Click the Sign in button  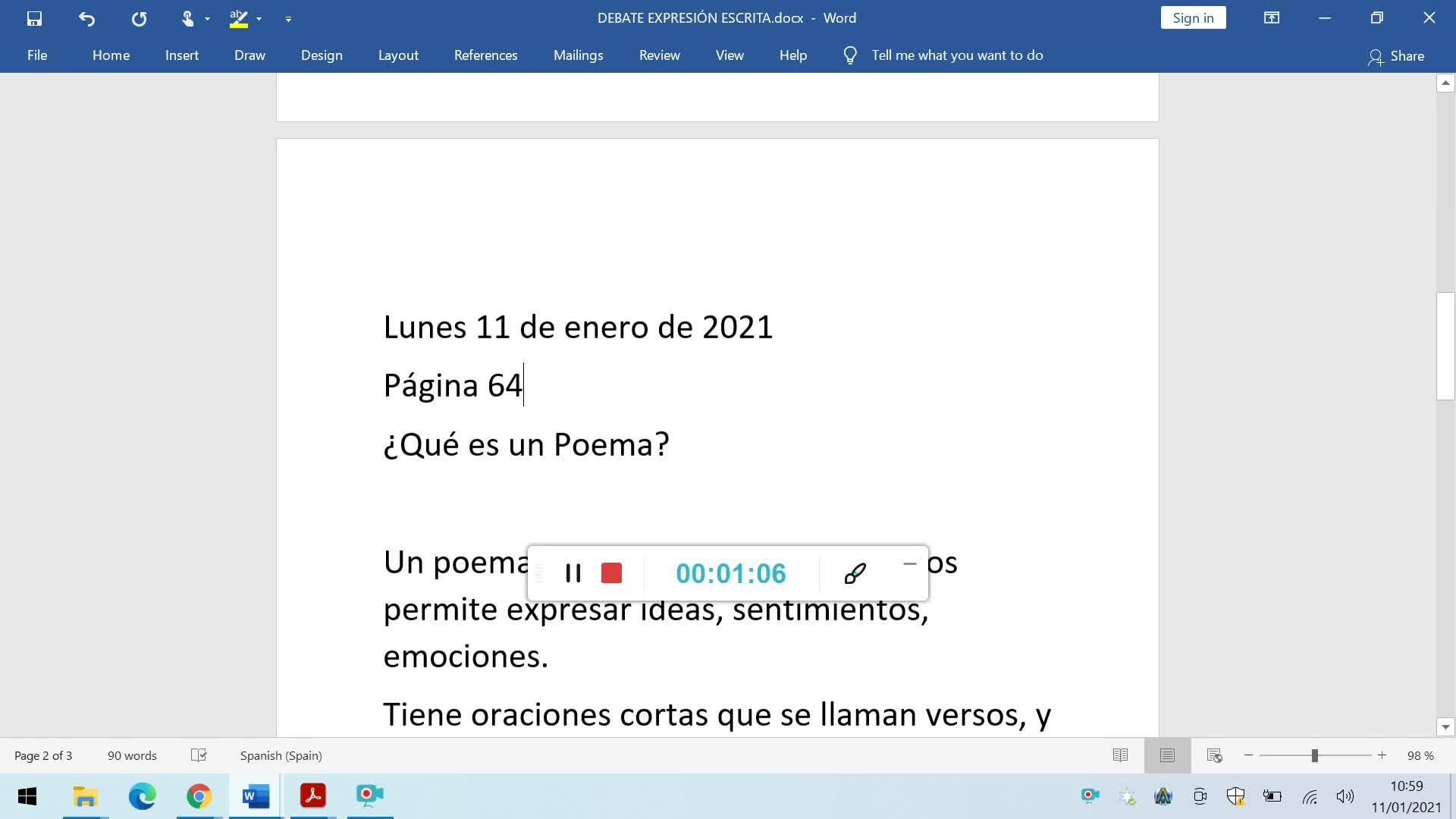1193,18
